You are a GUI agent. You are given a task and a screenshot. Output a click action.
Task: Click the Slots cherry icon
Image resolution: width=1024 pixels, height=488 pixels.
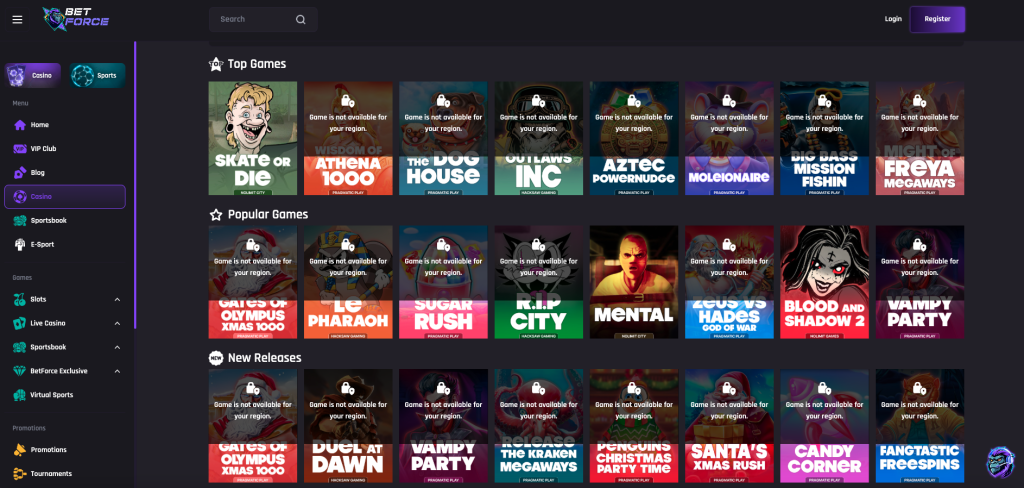click(20, 299)
